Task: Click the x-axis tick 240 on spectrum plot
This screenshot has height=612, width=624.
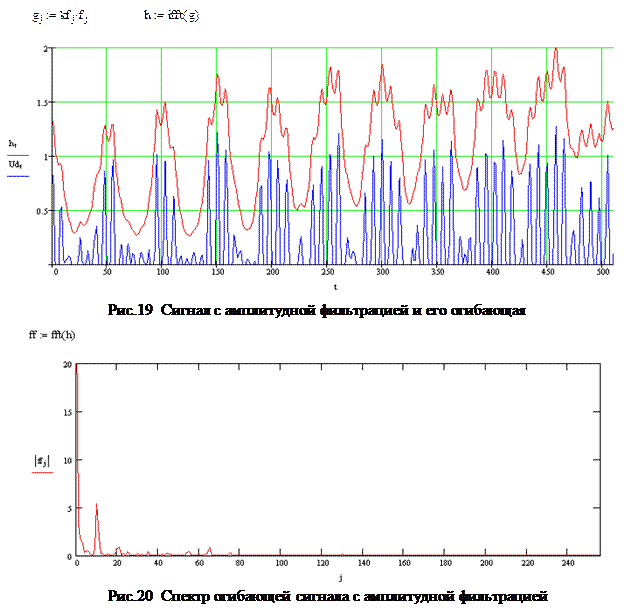Action: (566, 565)
